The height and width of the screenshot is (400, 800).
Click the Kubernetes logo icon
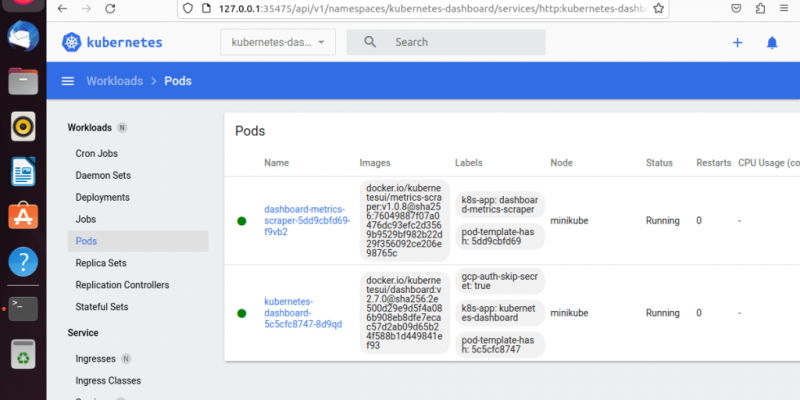(x=71, y=42)
